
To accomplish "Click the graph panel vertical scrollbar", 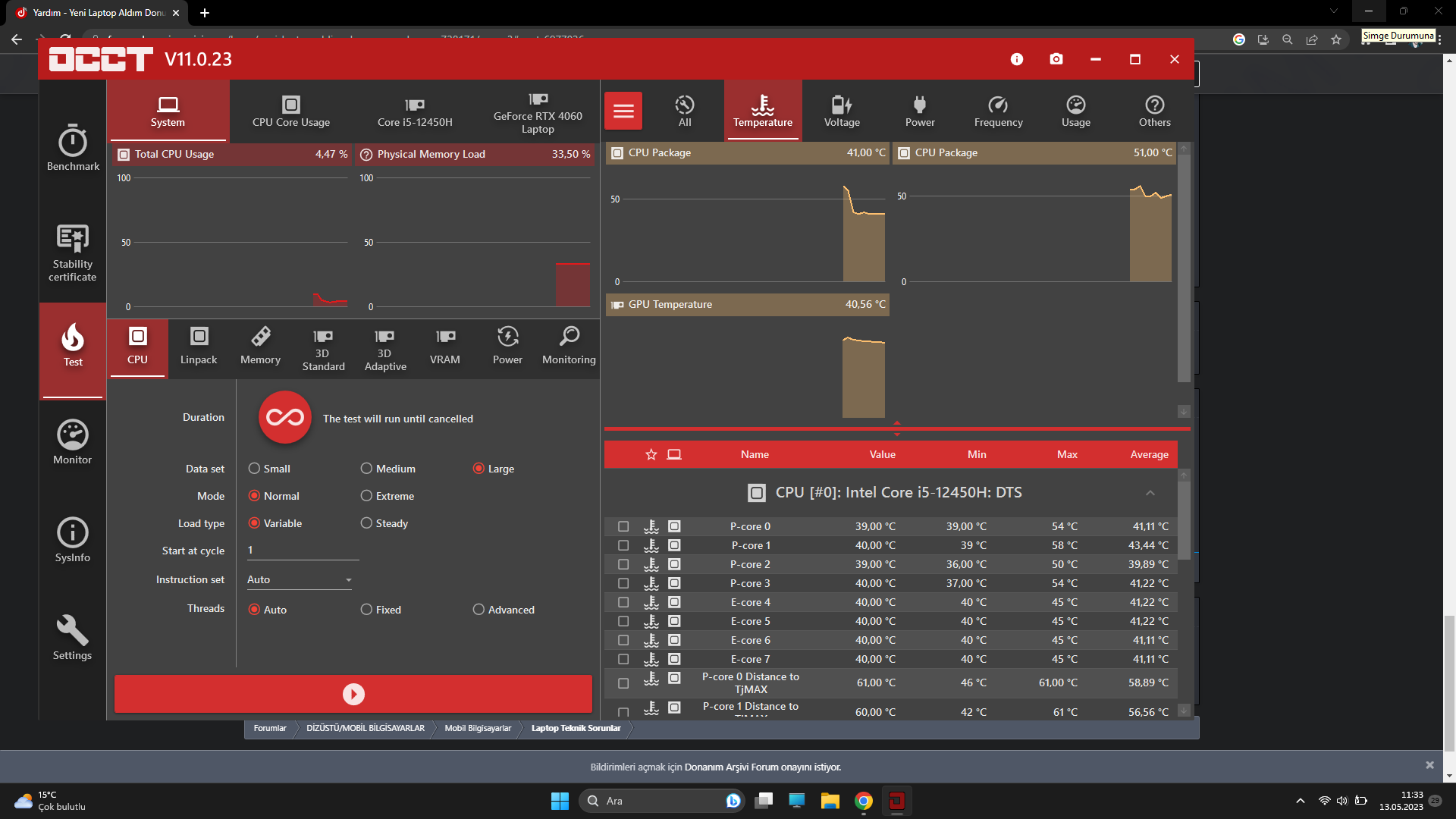I will 1184,269.
